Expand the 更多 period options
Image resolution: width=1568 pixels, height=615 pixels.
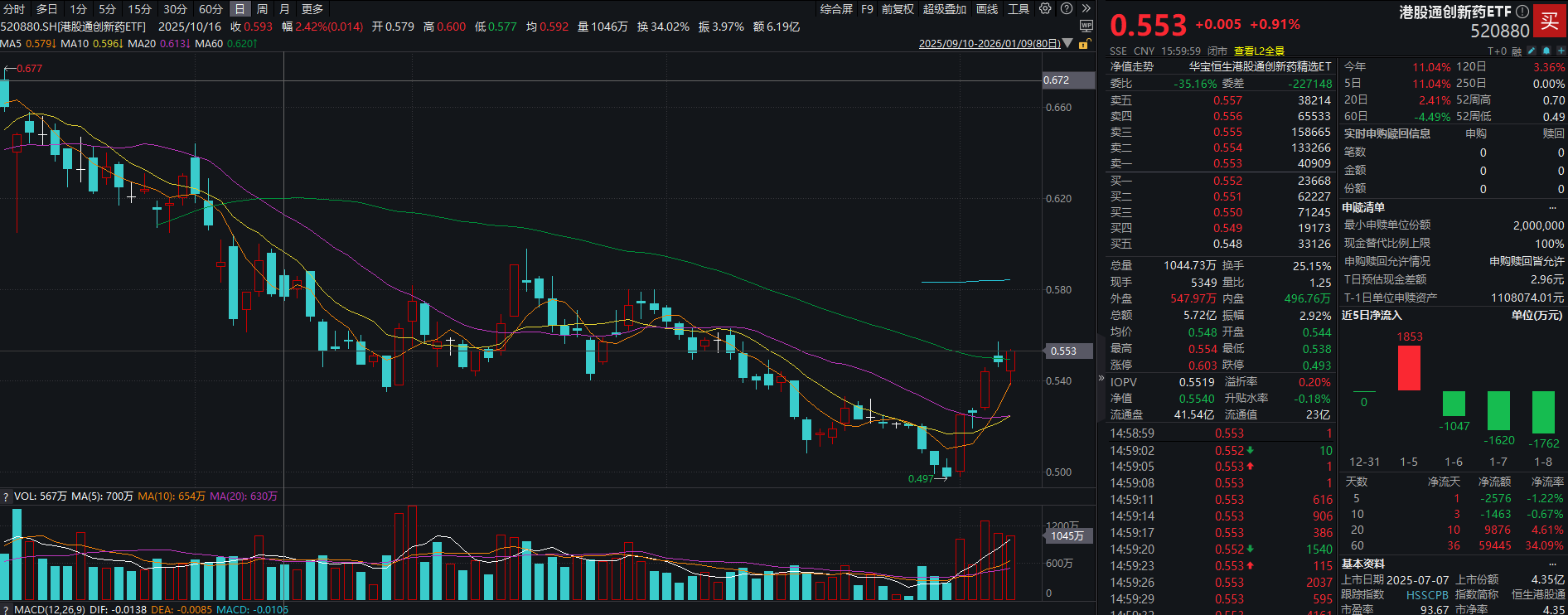312,9
